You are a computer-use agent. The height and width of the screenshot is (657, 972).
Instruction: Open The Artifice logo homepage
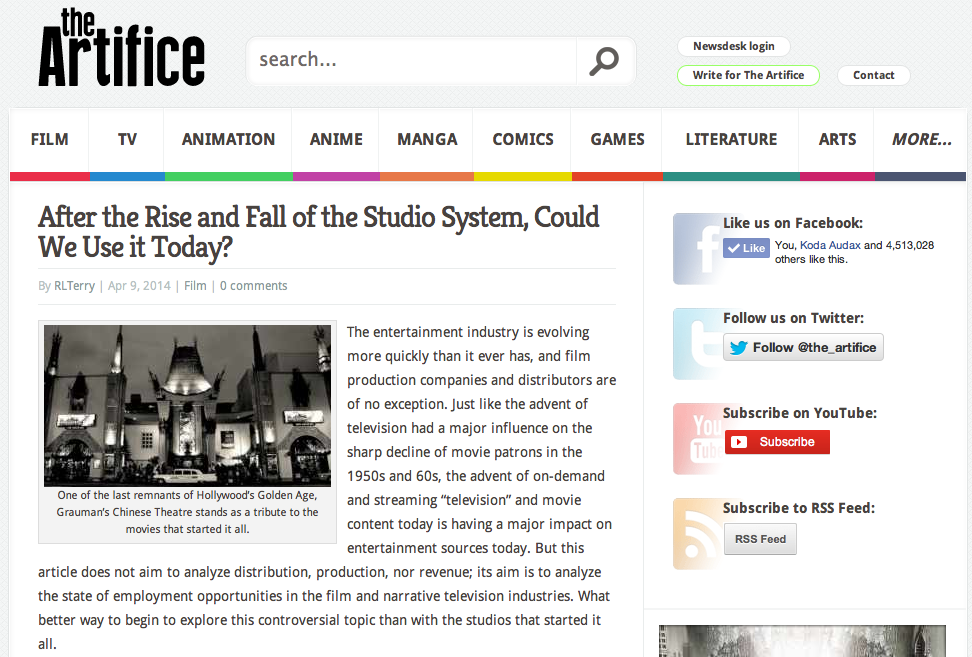(x=121, y=48)
